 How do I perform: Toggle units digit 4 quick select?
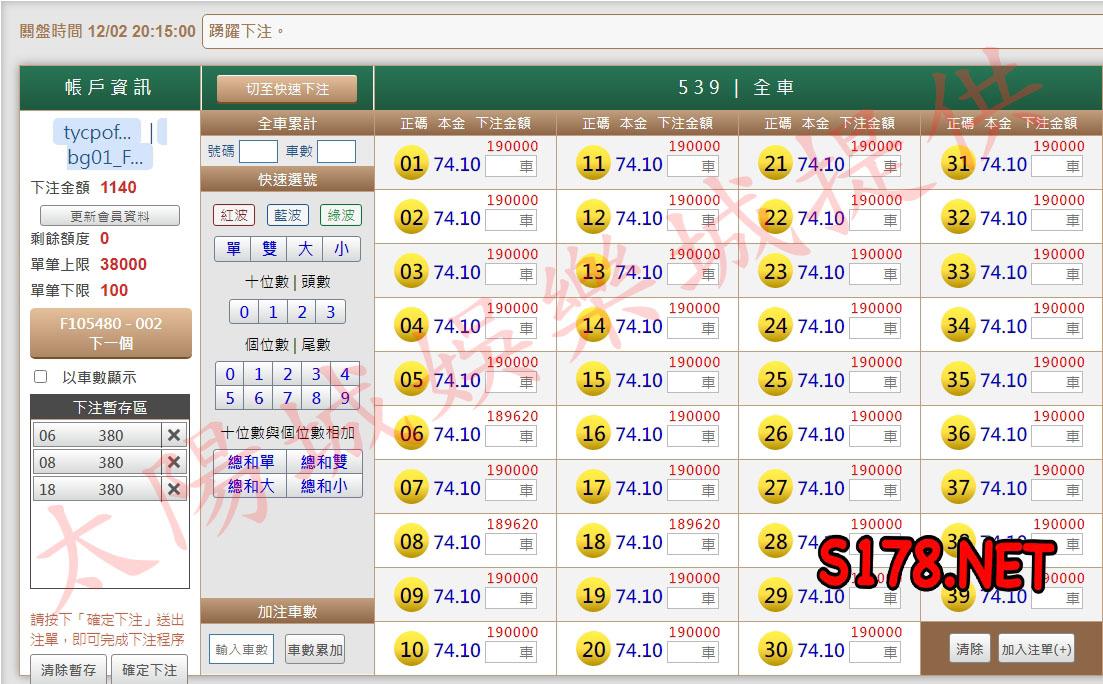345,374
